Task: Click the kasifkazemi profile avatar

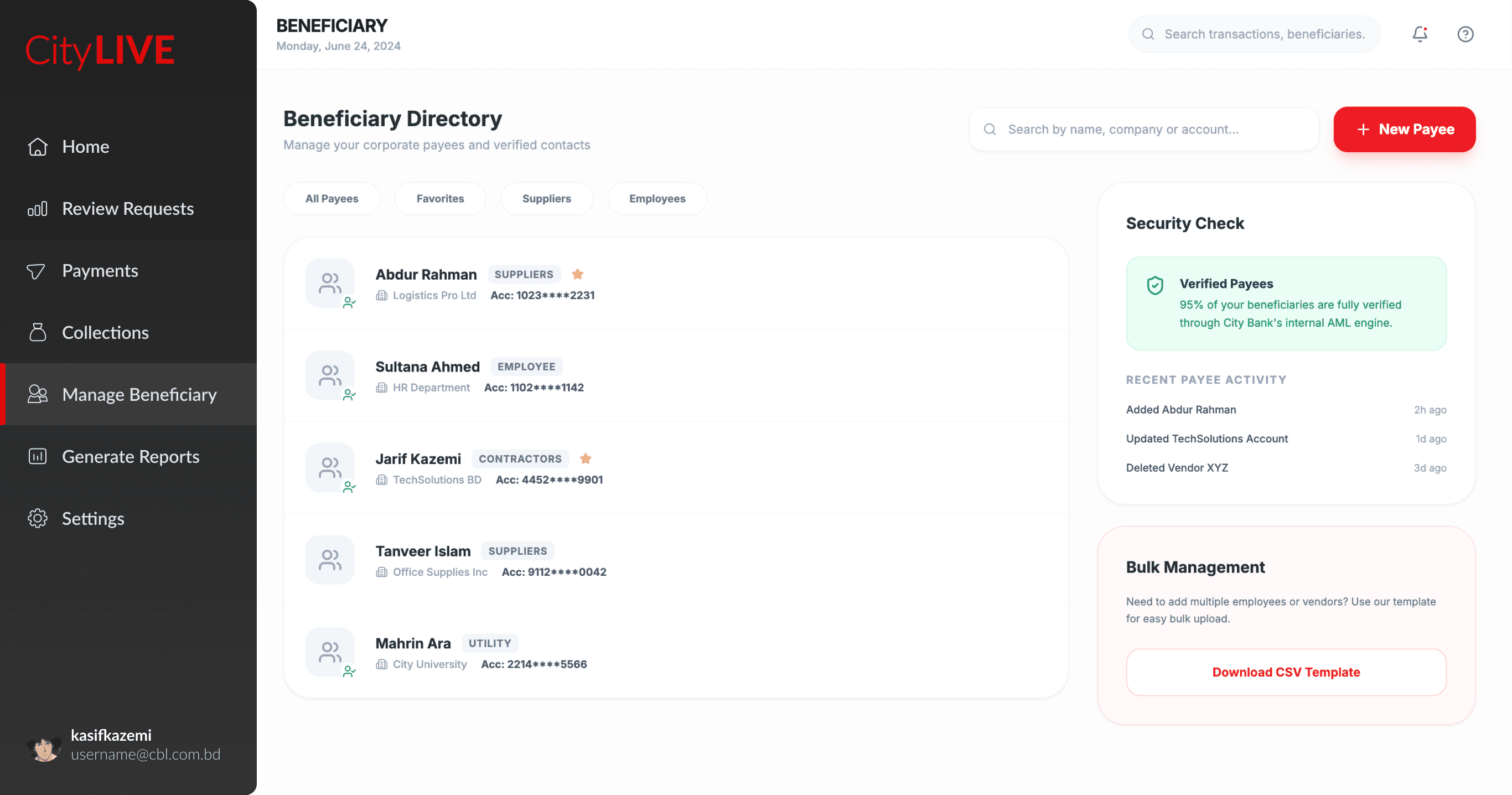Action: [44, 748]
